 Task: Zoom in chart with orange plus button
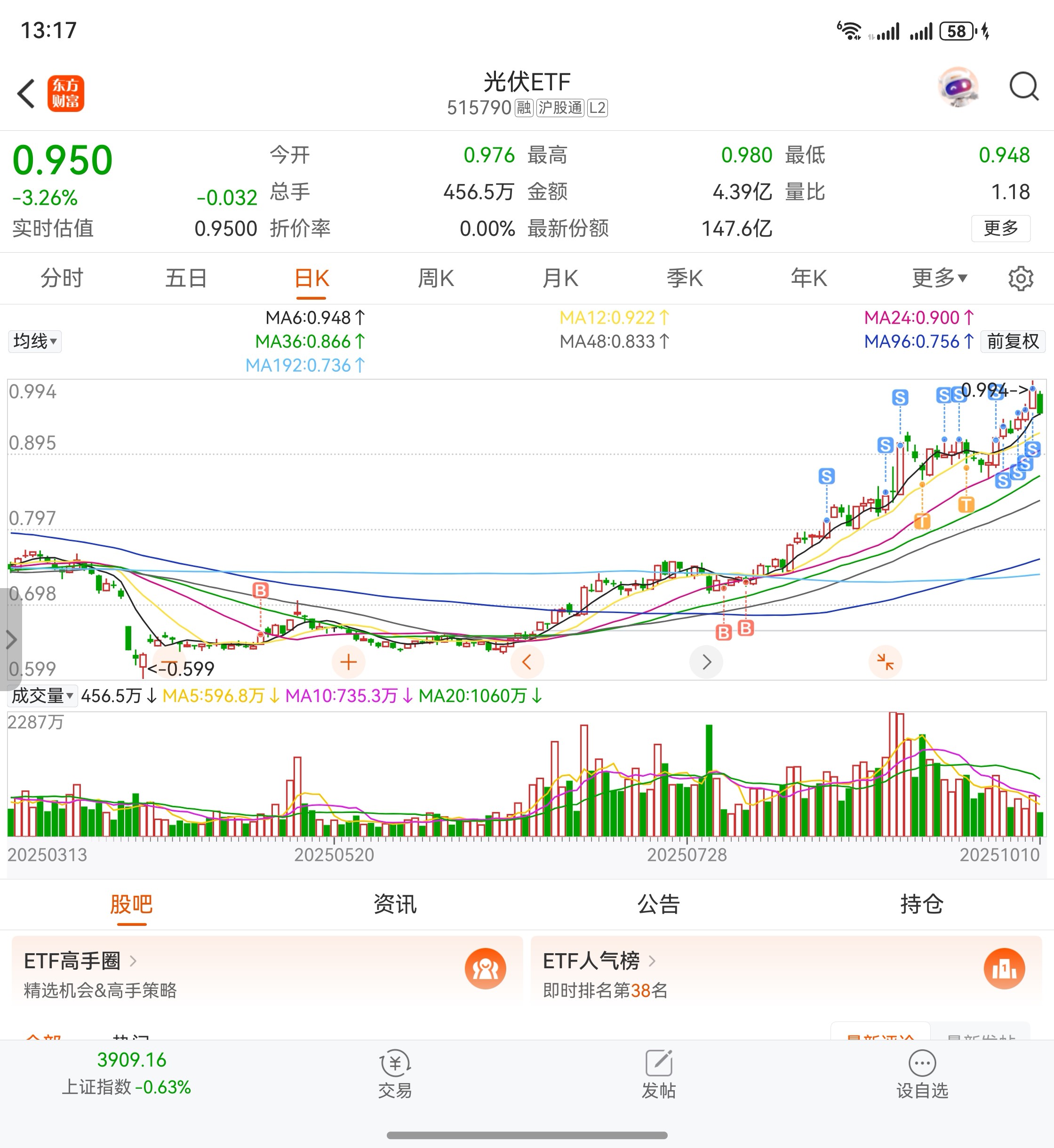pyautogui.click(x=349, y=662)
